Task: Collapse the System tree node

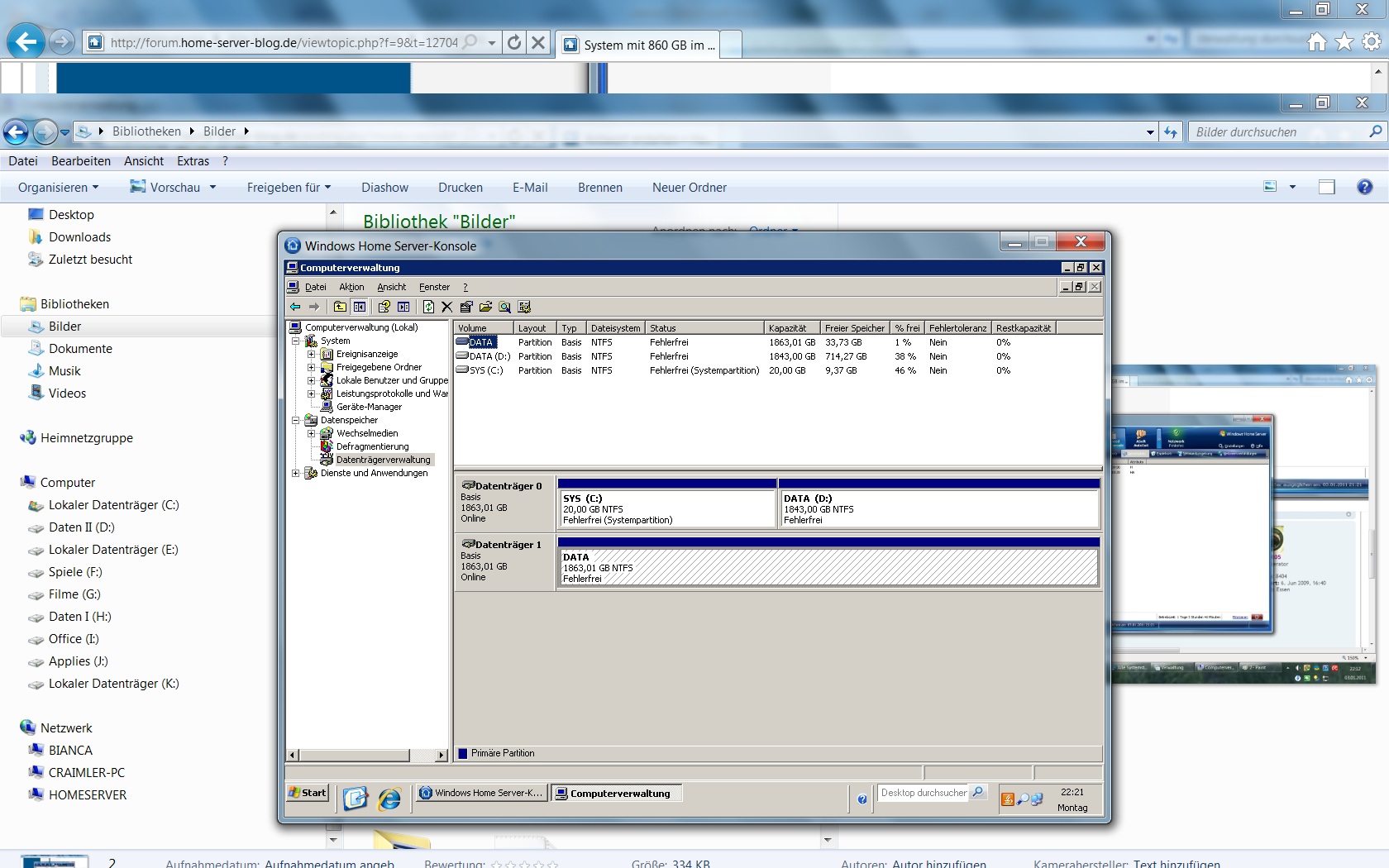Action: click(295, 341)
